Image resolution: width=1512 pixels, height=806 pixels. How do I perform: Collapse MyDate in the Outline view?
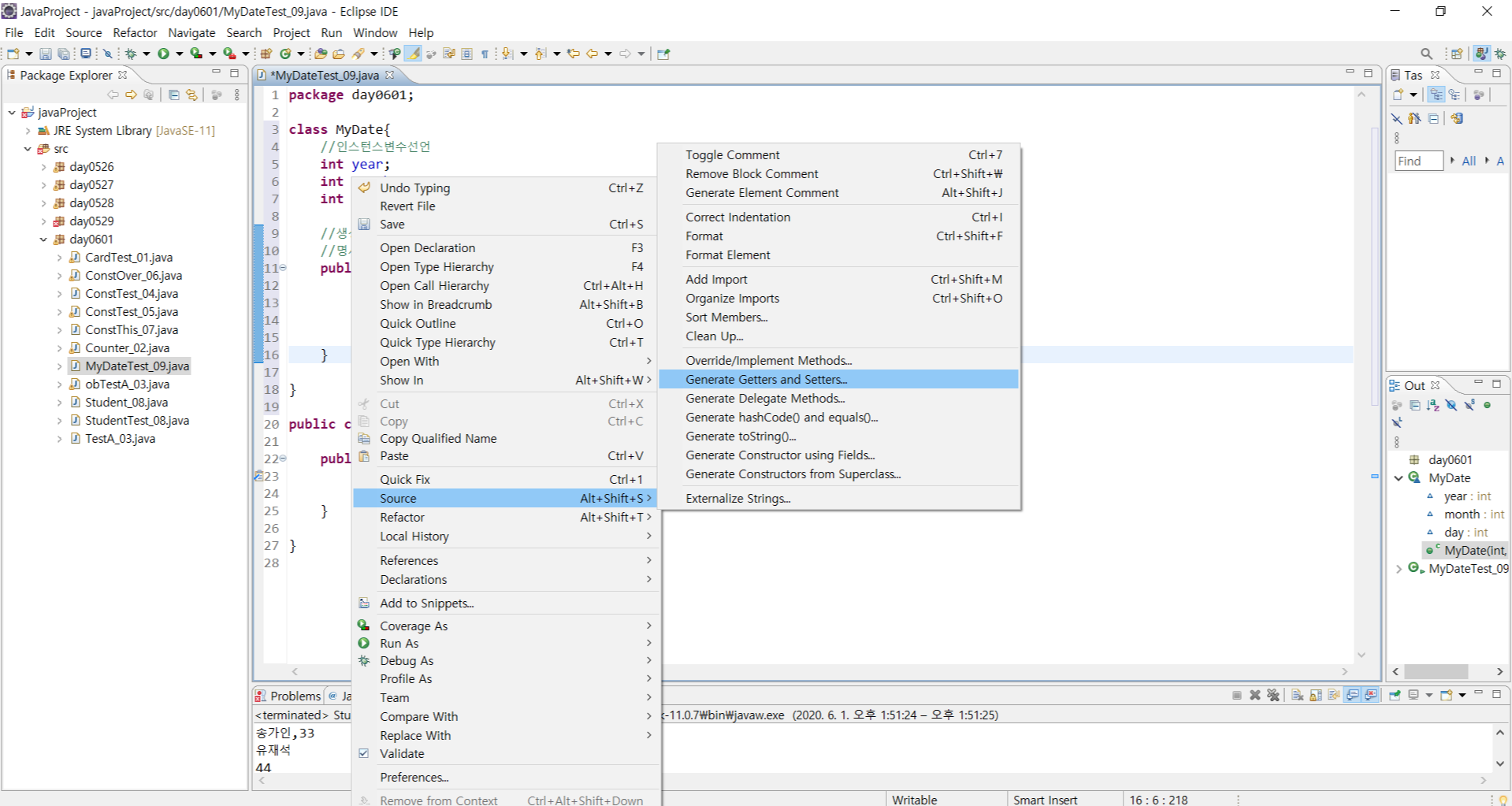click(1399, 478)
